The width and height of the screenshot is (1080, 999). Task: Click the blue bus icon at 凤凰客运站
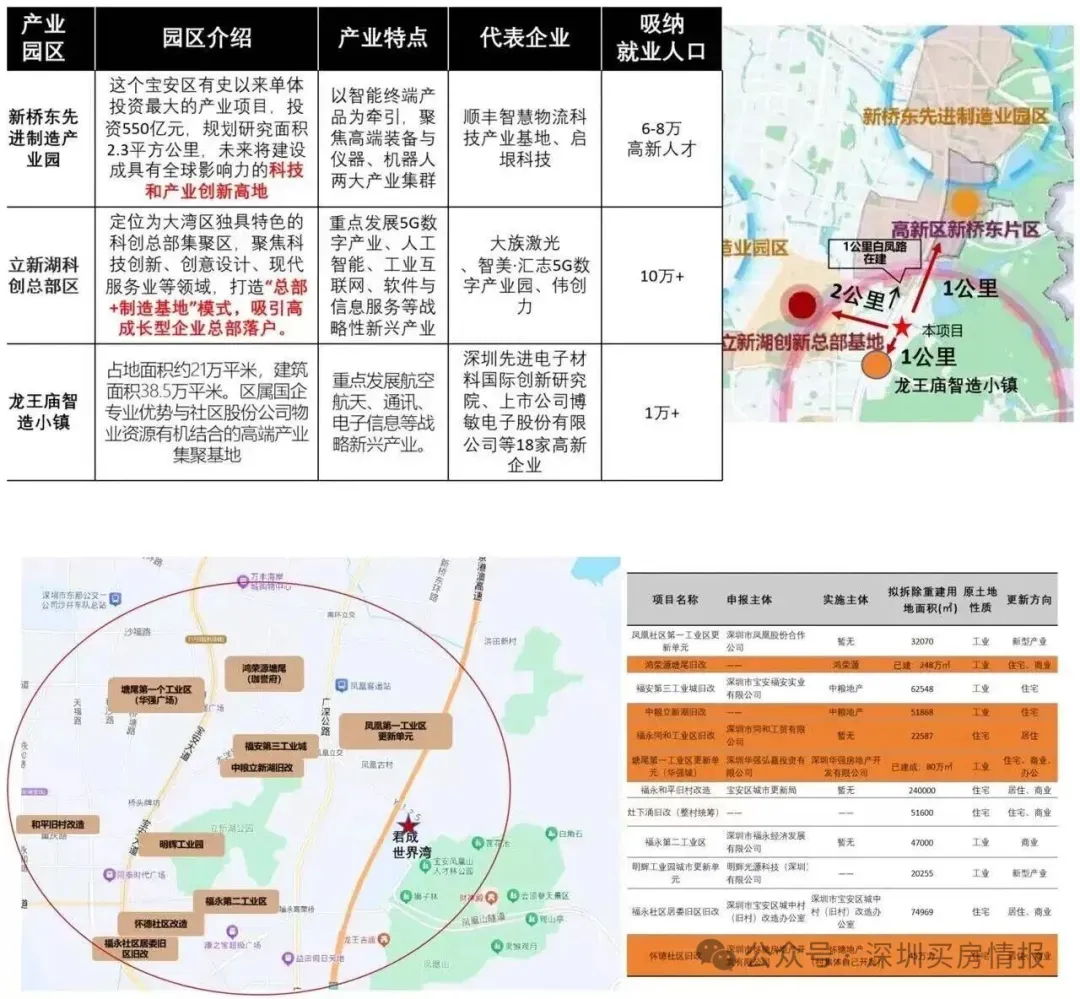342,685
